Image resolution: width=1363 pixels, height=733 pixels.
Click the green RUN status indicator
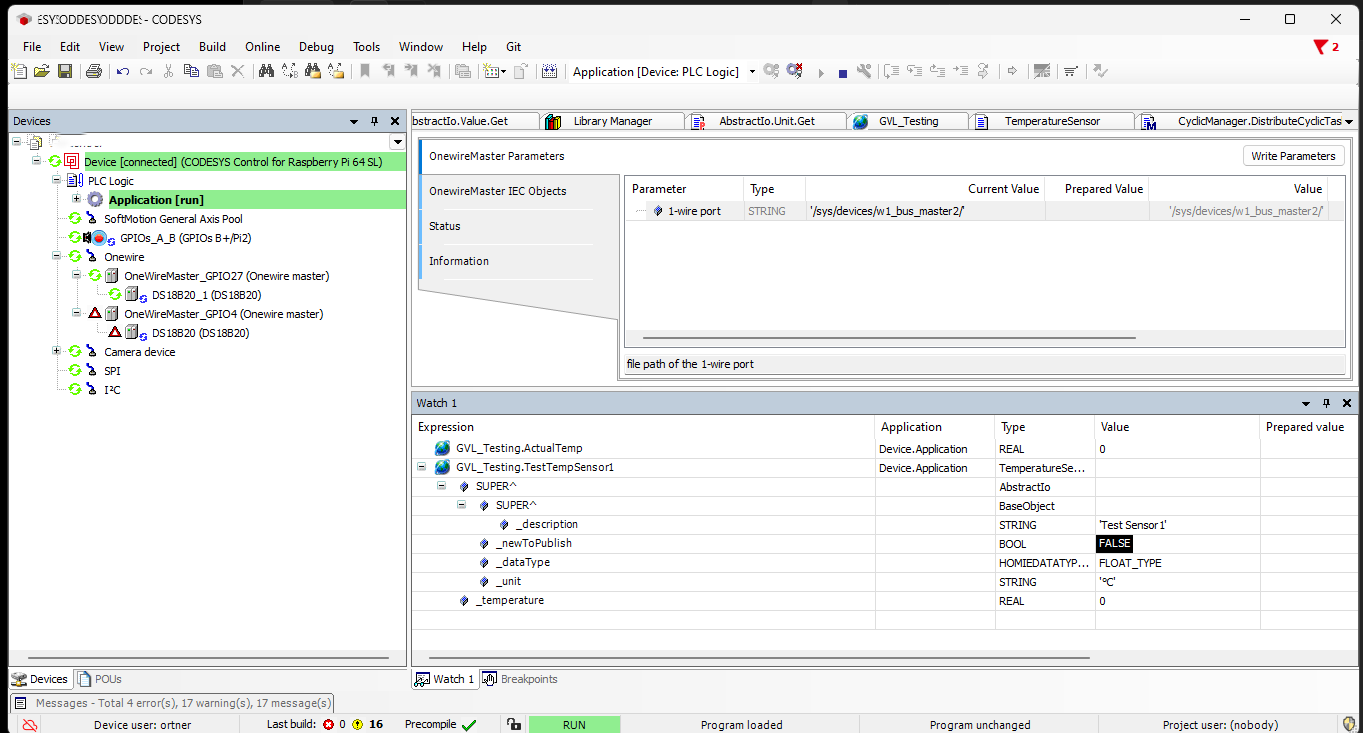[x=574, y=725]
